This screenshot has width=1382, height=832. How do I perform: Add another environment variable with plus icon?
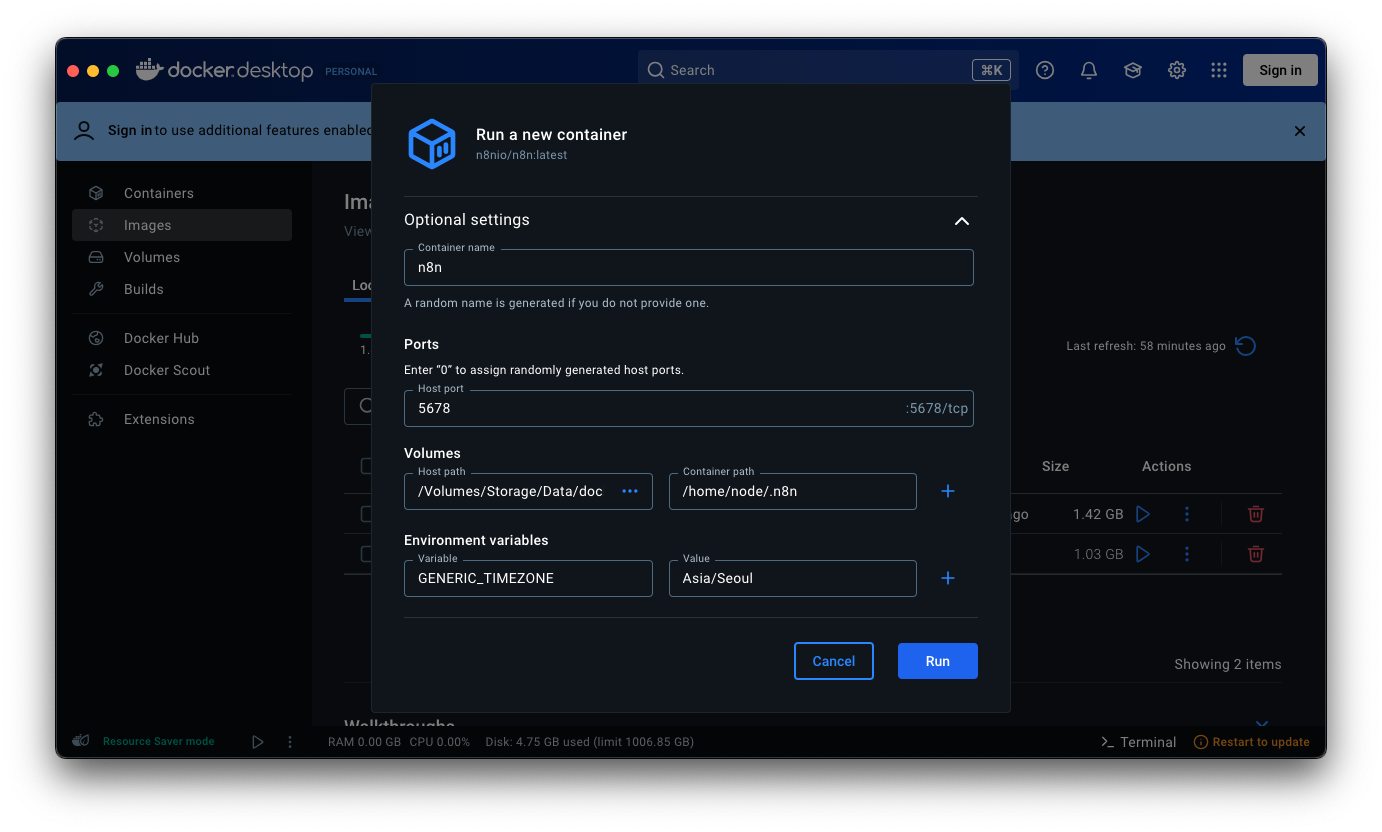[948, 578]
